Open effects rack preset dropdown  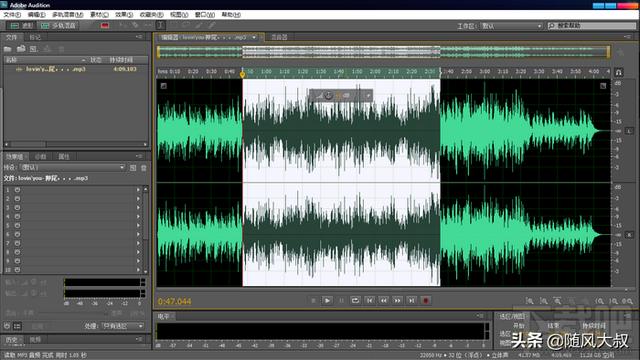click(x=72, y=167)
